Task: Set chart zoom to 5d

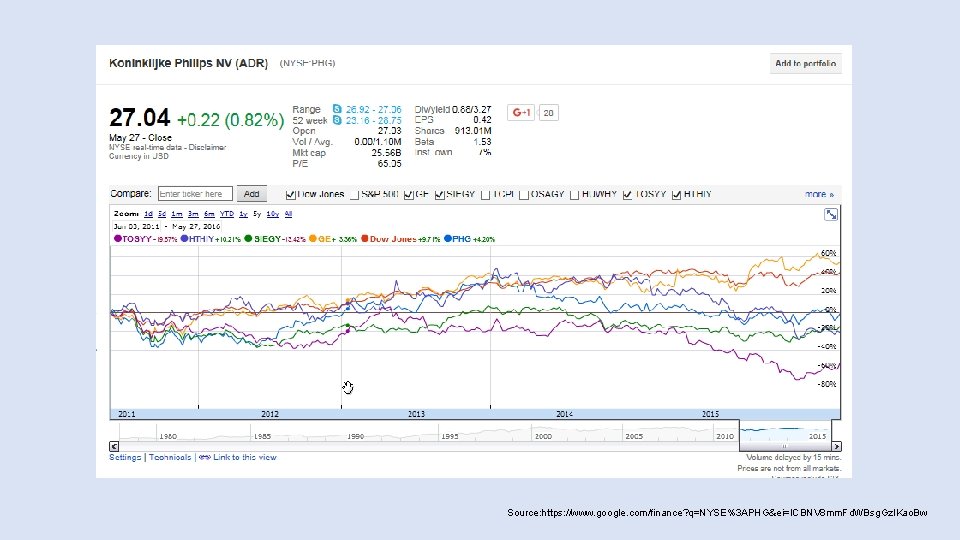Action: point(162,214)
